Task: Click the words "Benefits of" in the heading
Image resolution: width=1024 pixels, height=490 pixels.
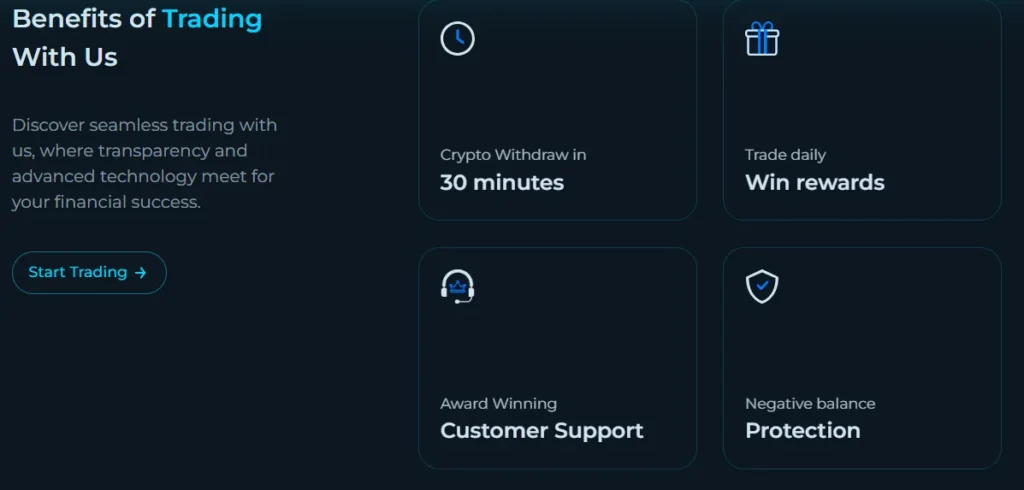Action: [83, 18]
